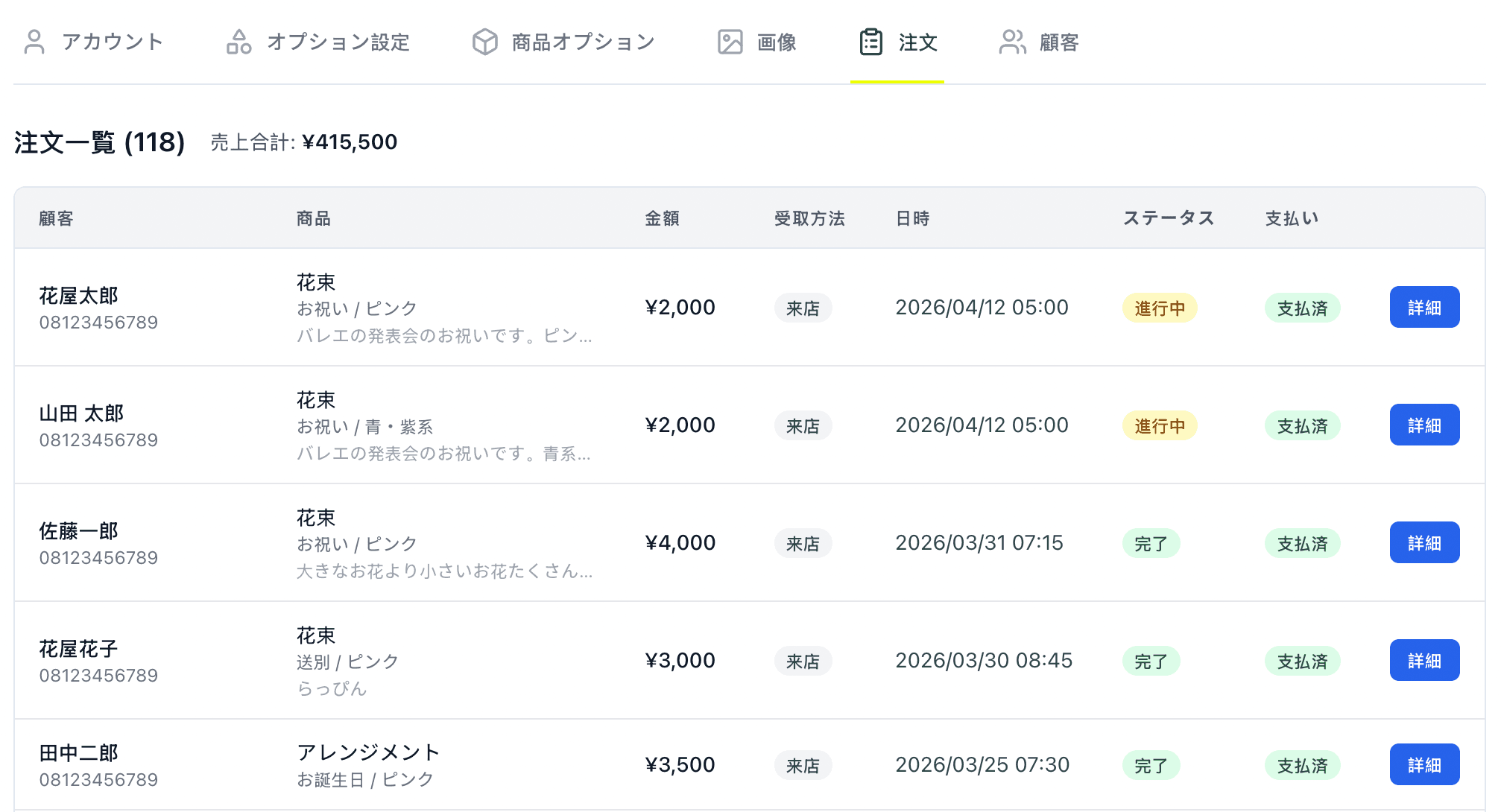Click the 画像 image icon
Image resolution: width=1501 pixels, height=812 pixels.
(731, 41)
